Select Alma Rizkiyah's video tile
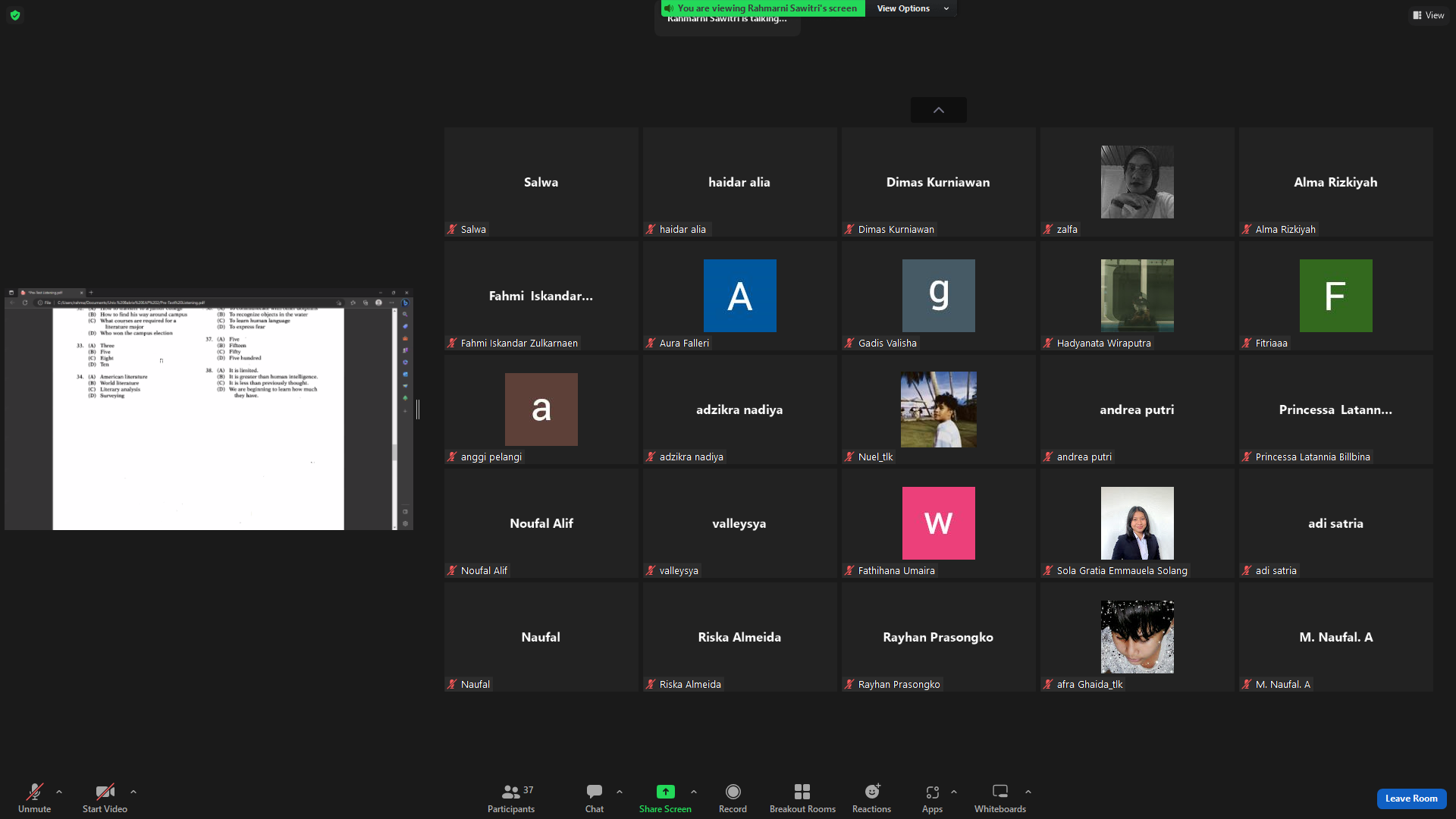 (1335, 182)
